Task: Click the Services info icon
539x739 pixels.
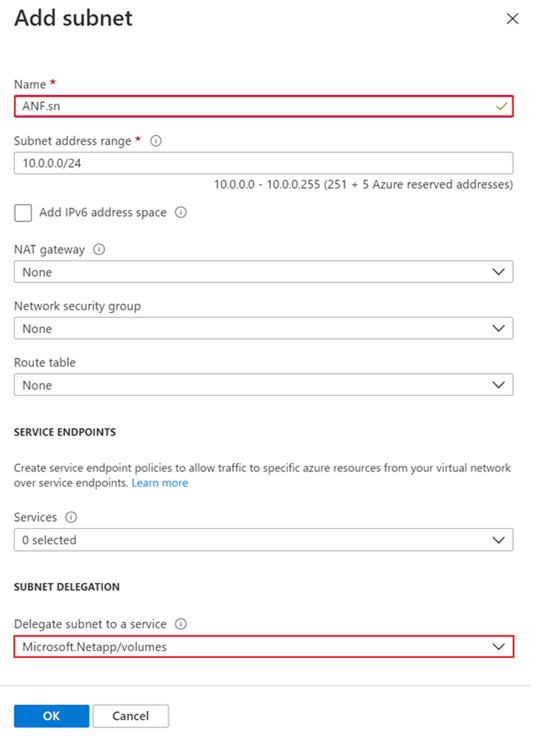Action: 71,517
